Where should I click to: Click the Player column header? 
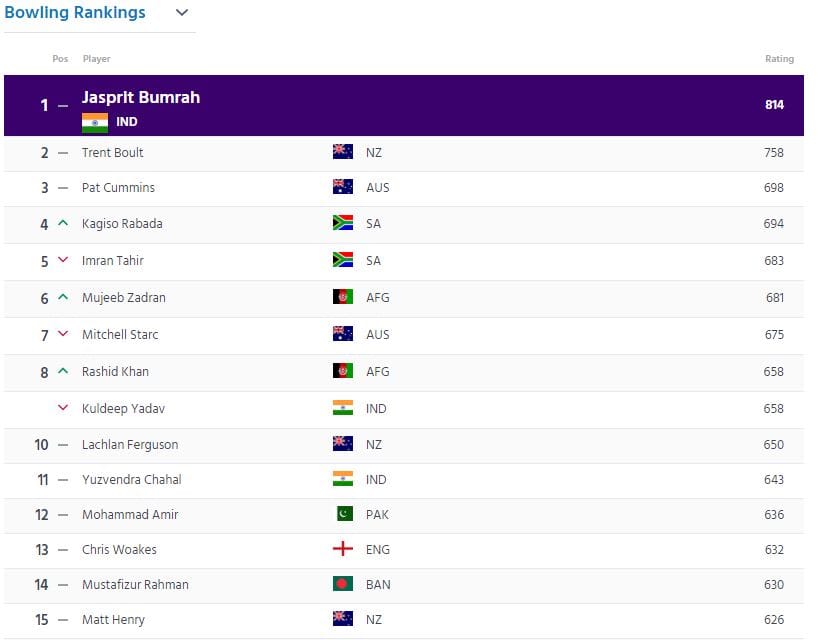point(96,59)
